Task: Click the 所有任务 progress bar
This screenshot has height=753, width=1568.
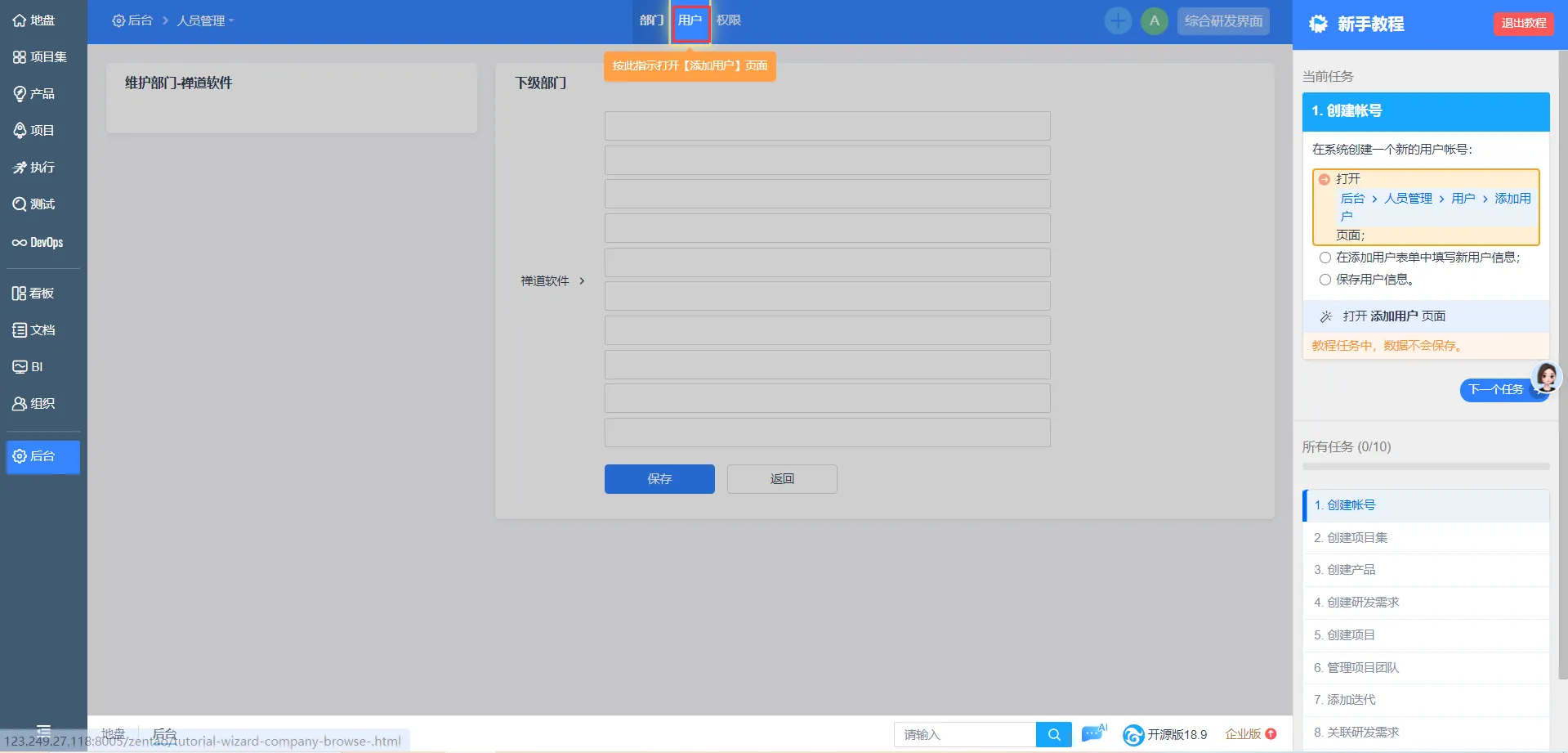Action: point(1426,467)
